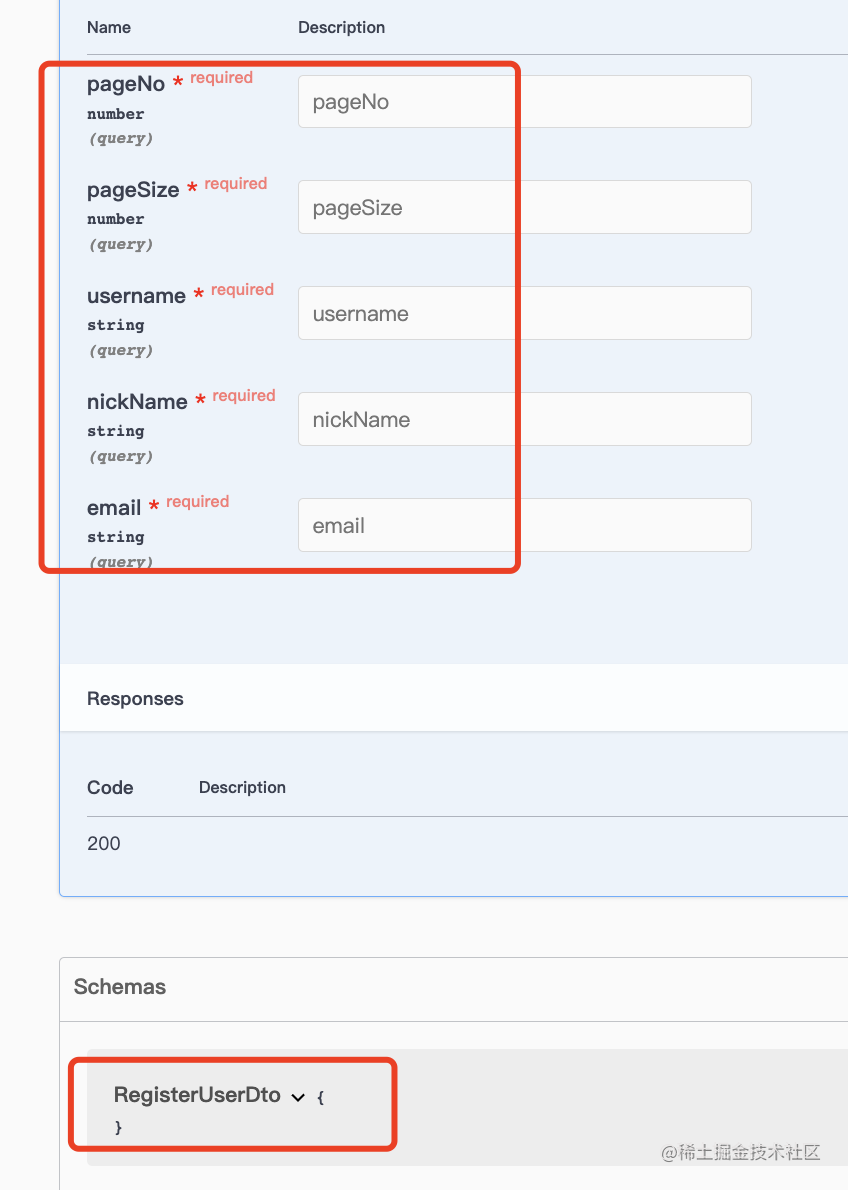Screen dimensions: 848x1190
Task: Select the 200 response code
Action: tap(104, 844)
